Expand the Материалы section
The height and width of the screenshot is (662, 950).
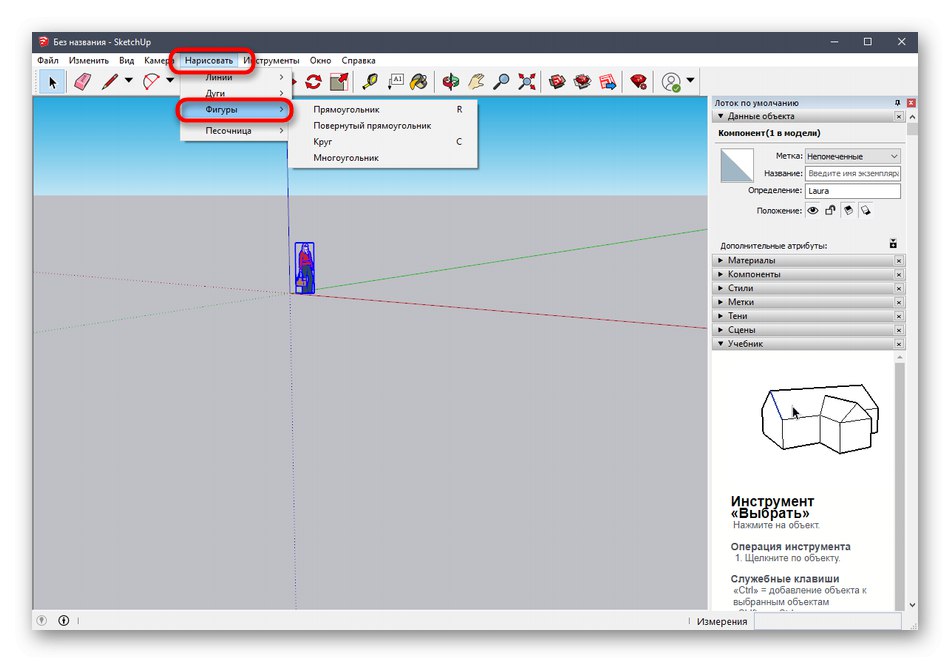coord(720,260)
